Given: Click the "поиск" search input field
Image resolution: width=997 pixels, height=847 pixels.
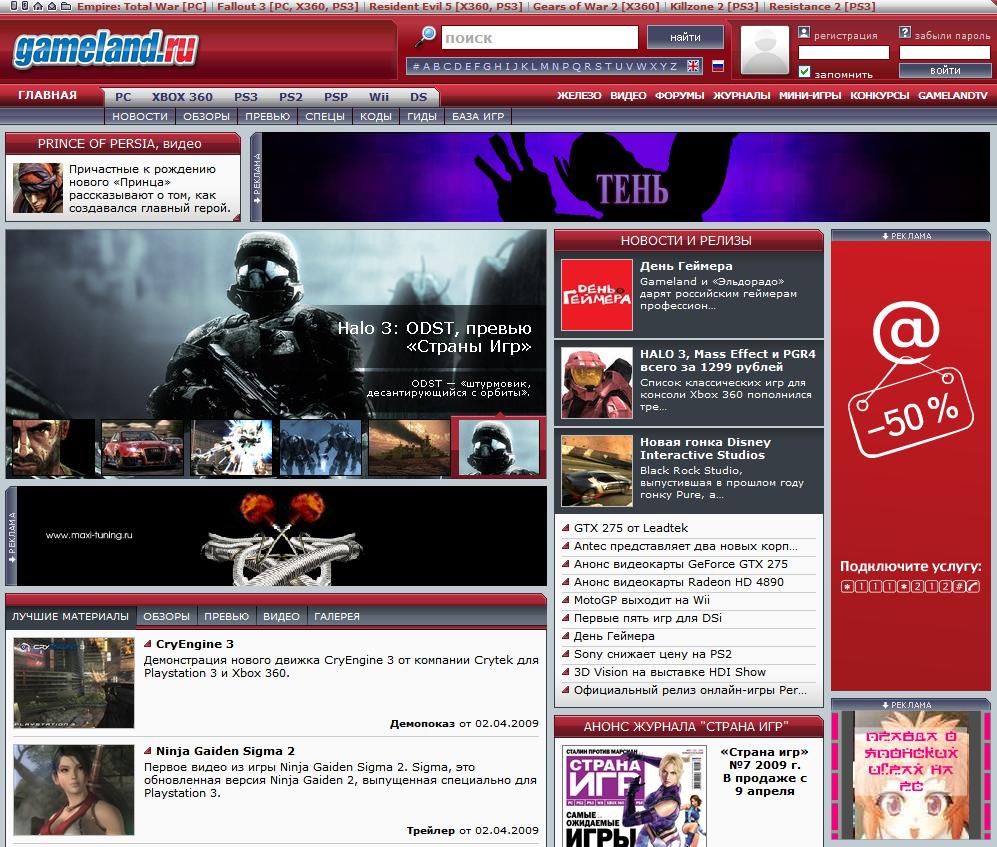Looking at the screenshot, I should click(x=538, y=38).
